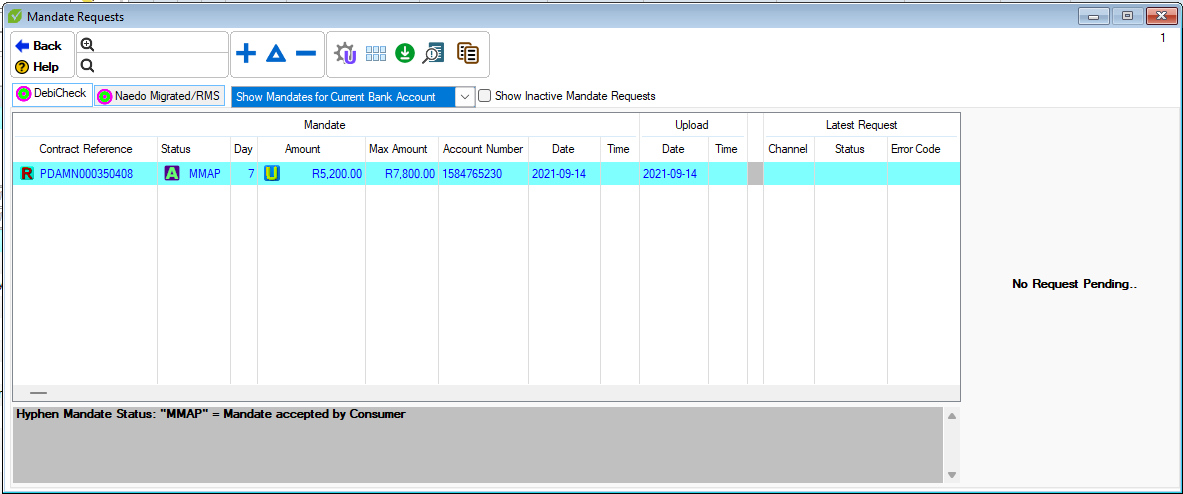
Task: Open the Show Mandates for Current Bank Account dropdown
Action: click(x=465, y=97)
